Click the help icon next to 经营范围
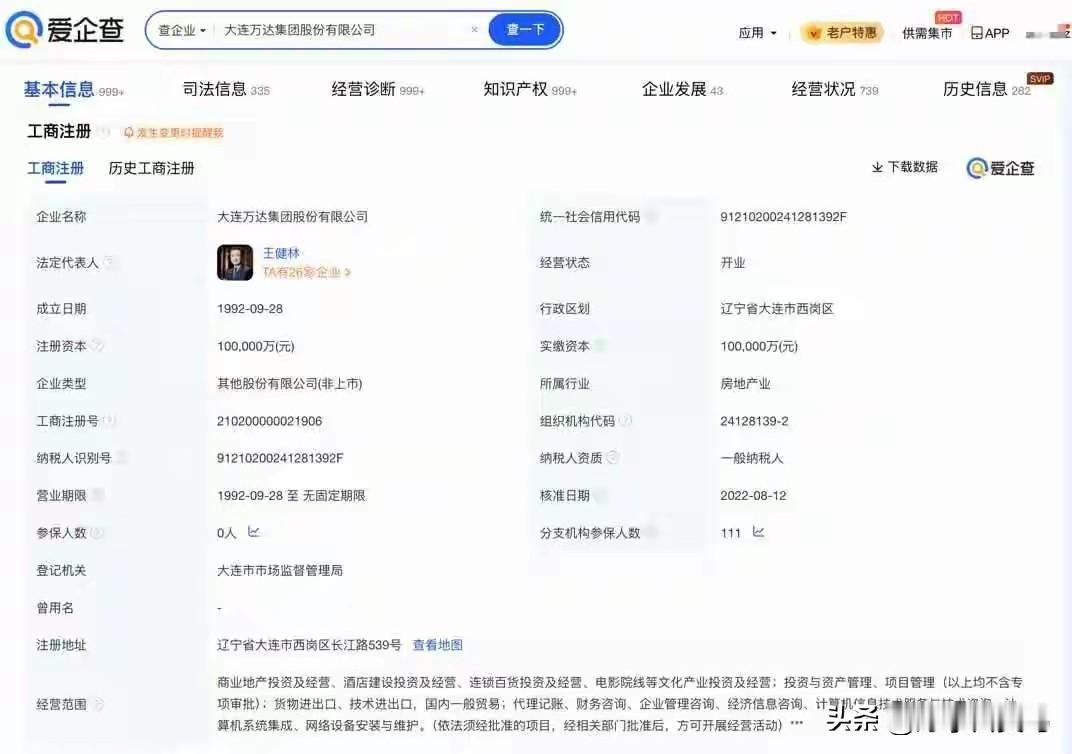Viewport: 1072px width, 754px height. pos(98,704)
